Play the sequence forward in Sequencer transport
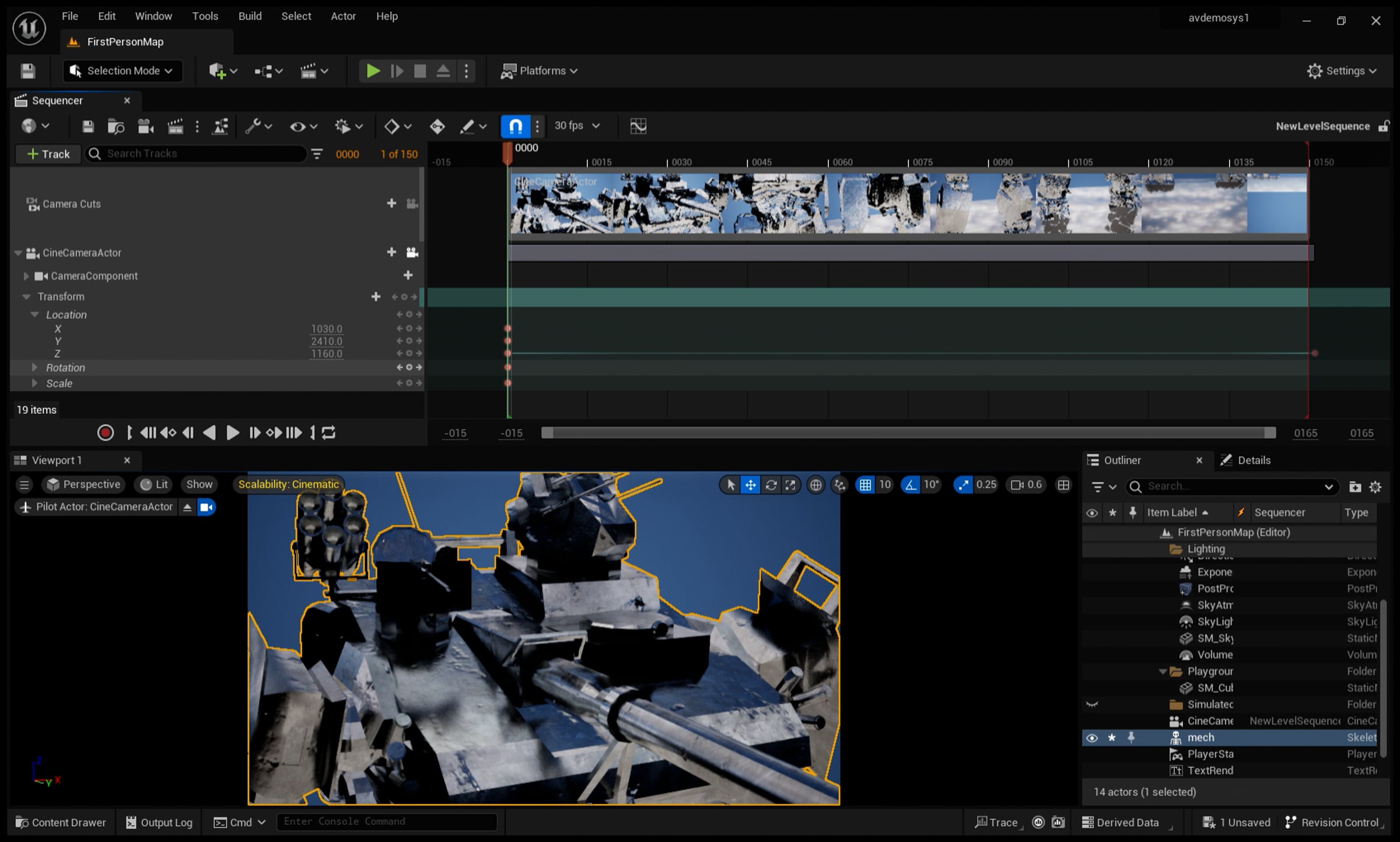The width and height of the screenshot is (1400, 842). point(232,432)
